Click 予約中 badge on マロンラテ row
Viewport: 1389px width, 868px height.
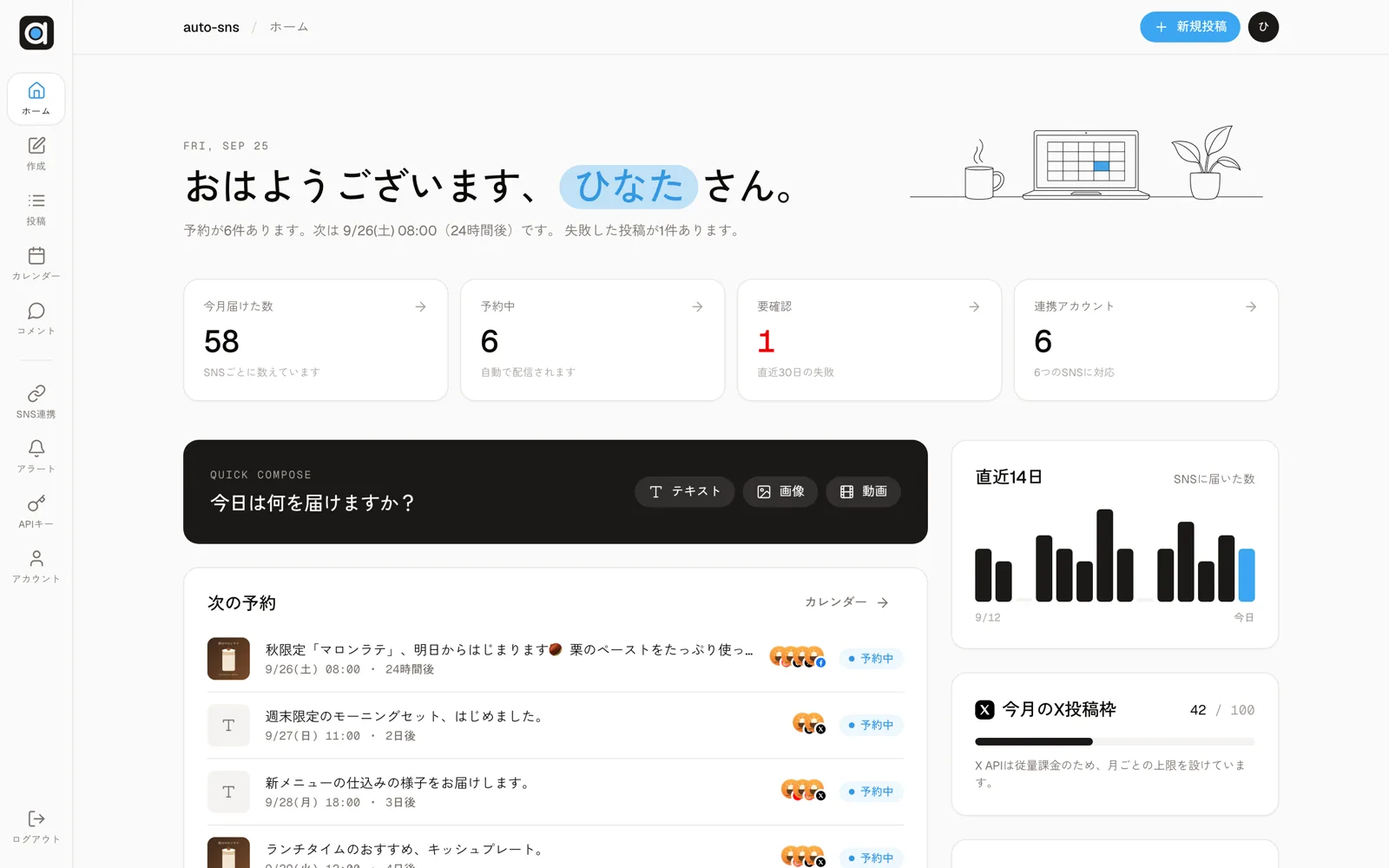point(872,659)
